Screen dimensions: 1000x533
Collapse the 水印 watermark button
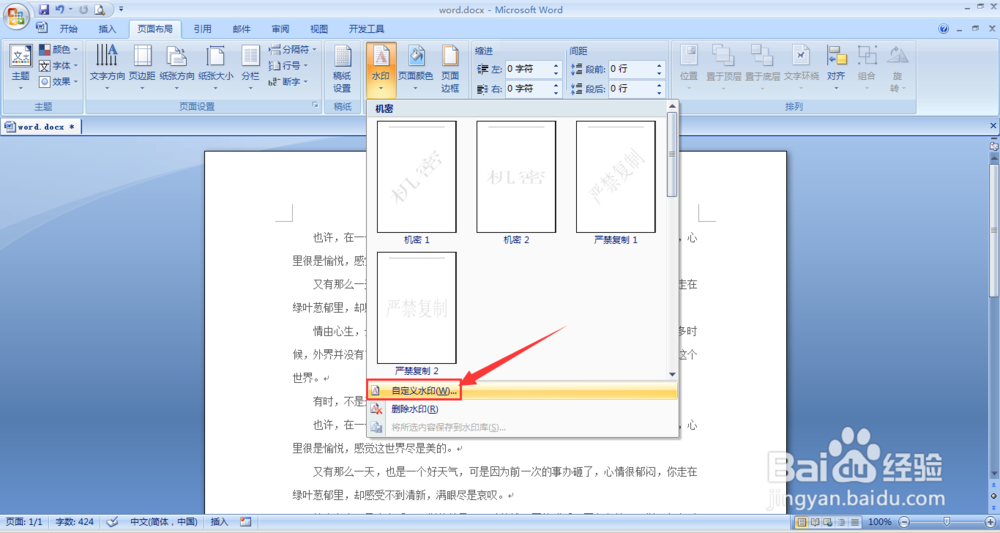coord(381,69)
